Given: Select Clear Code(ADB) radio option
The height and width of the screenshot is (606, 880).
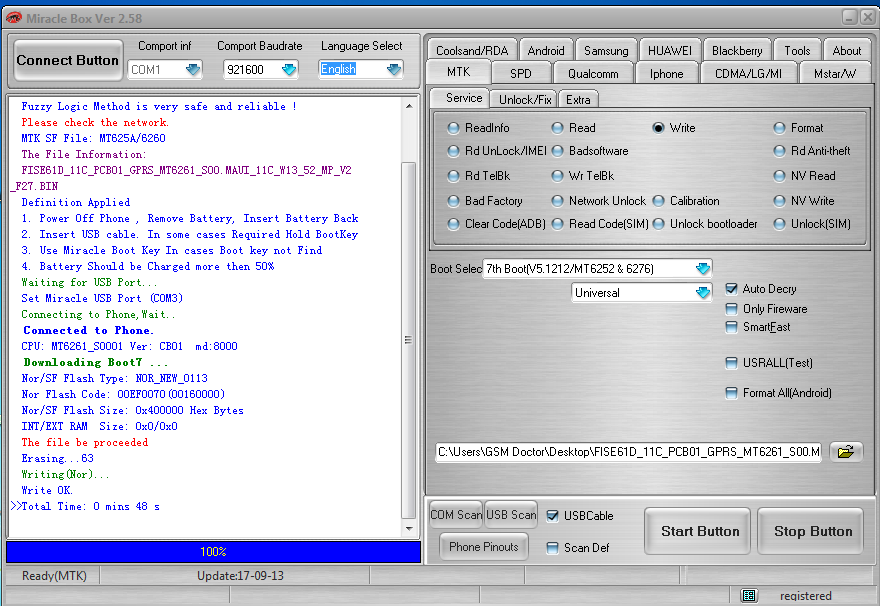Looking at the screenshot, I should 453,224.
